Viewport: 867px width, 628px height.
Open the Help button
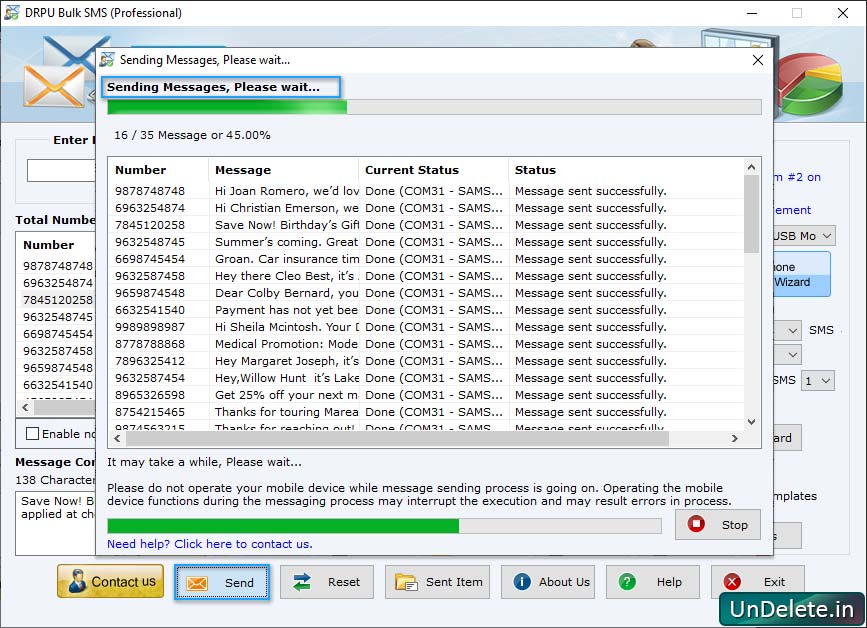653,582
